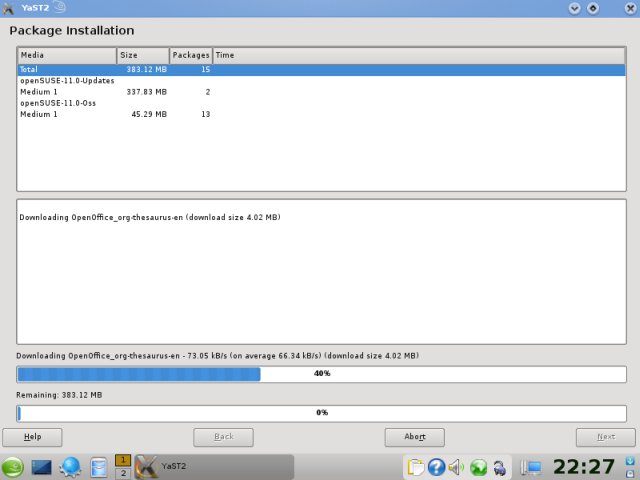The image size is (640, 480).
Task: Select the openSUSE-11.0-Oss row
Action: [321, 103]
